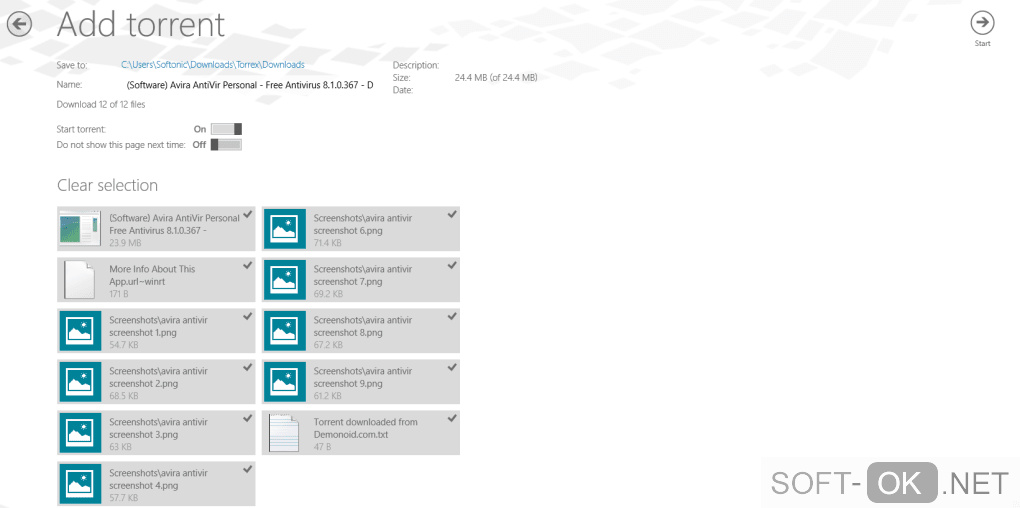
Task: Click the '68.5 KB' file size
Action: click(x=124, y=395)
